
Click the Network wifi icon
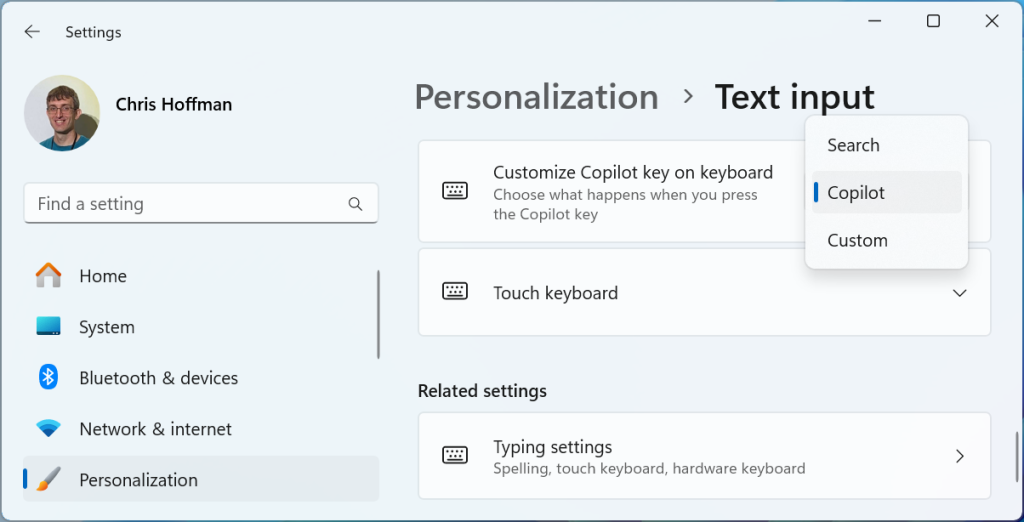[48, 429]
